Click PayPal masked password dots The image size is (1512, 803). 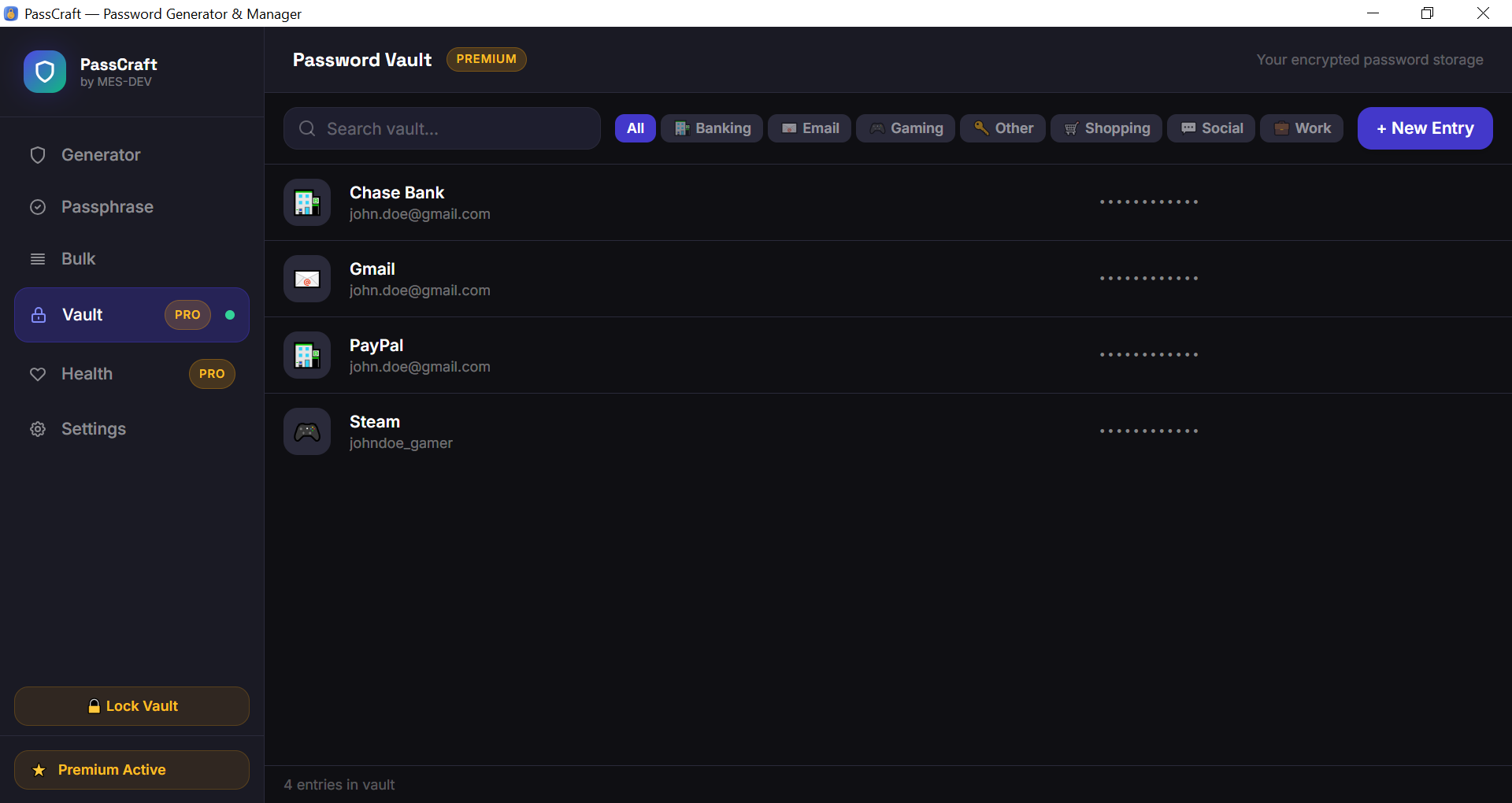[x=1149, y=355]
